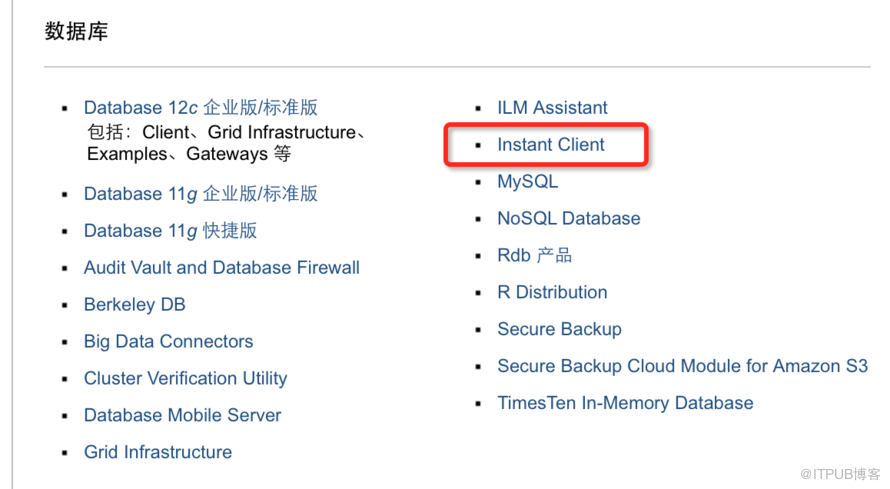Open Database 11g 企业版/标准版 link
890x489 pixels.
tap(201, 194)
